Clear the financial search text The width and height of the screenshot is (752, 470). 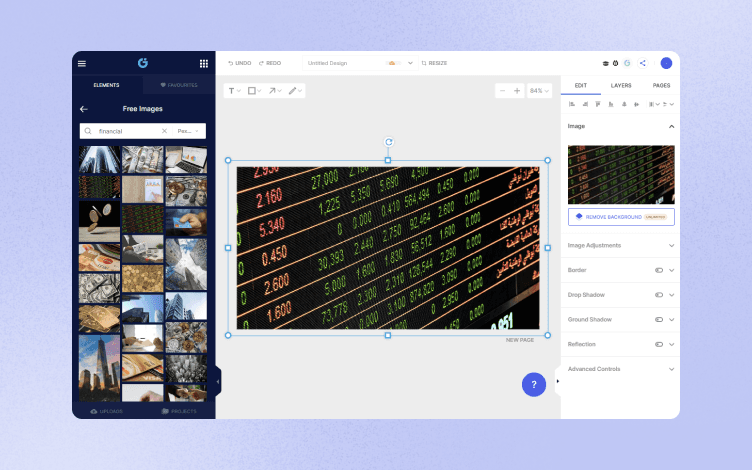(x=164, y=131)
